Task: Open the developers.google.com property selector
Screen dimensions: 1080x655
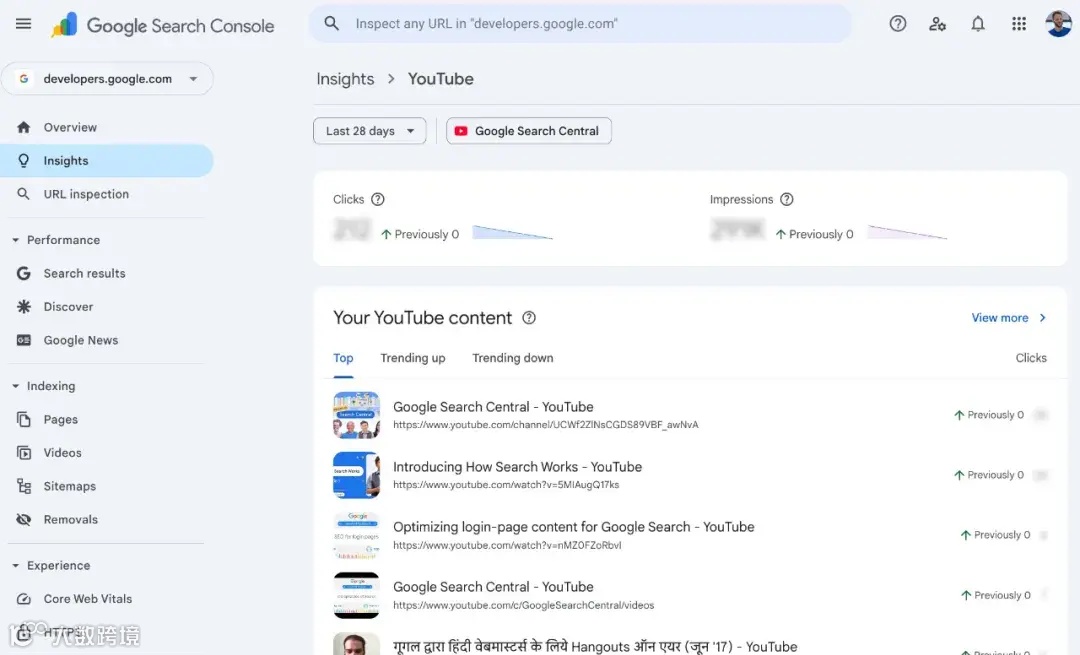Action: click(107, 79)
